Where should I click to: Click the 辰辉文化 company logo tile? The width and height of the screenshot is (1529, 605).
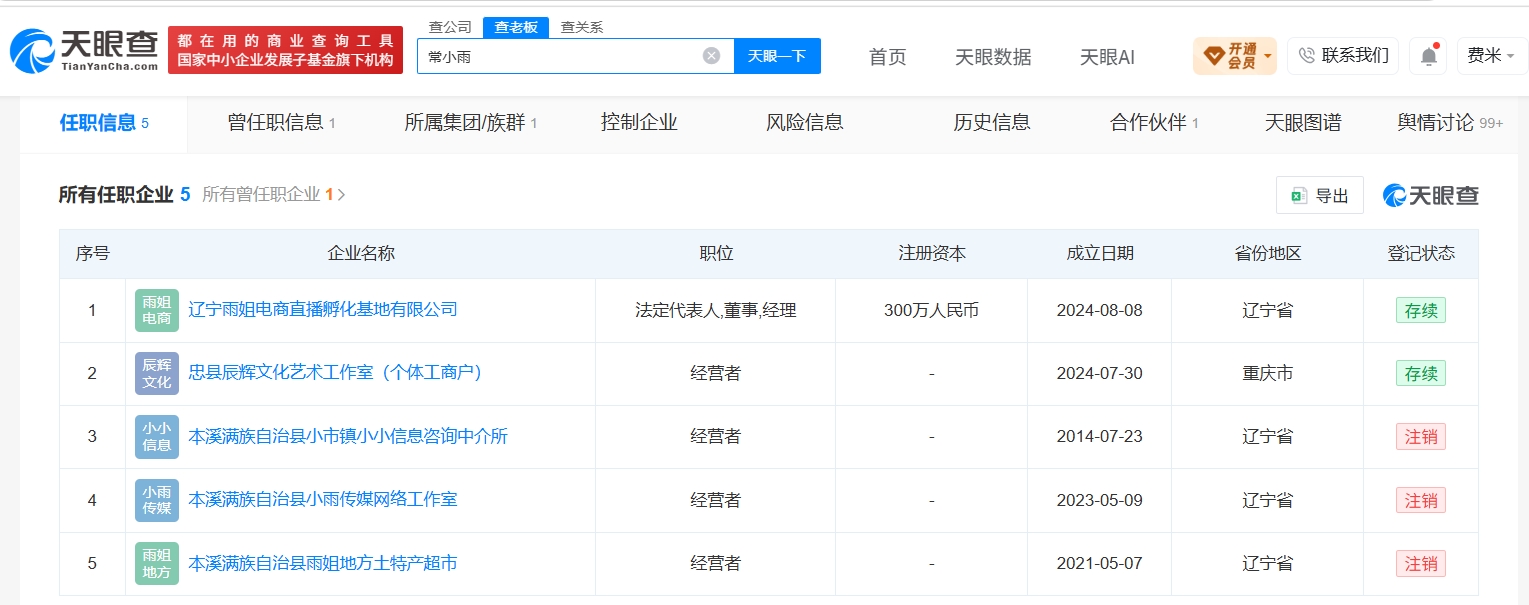157,373
